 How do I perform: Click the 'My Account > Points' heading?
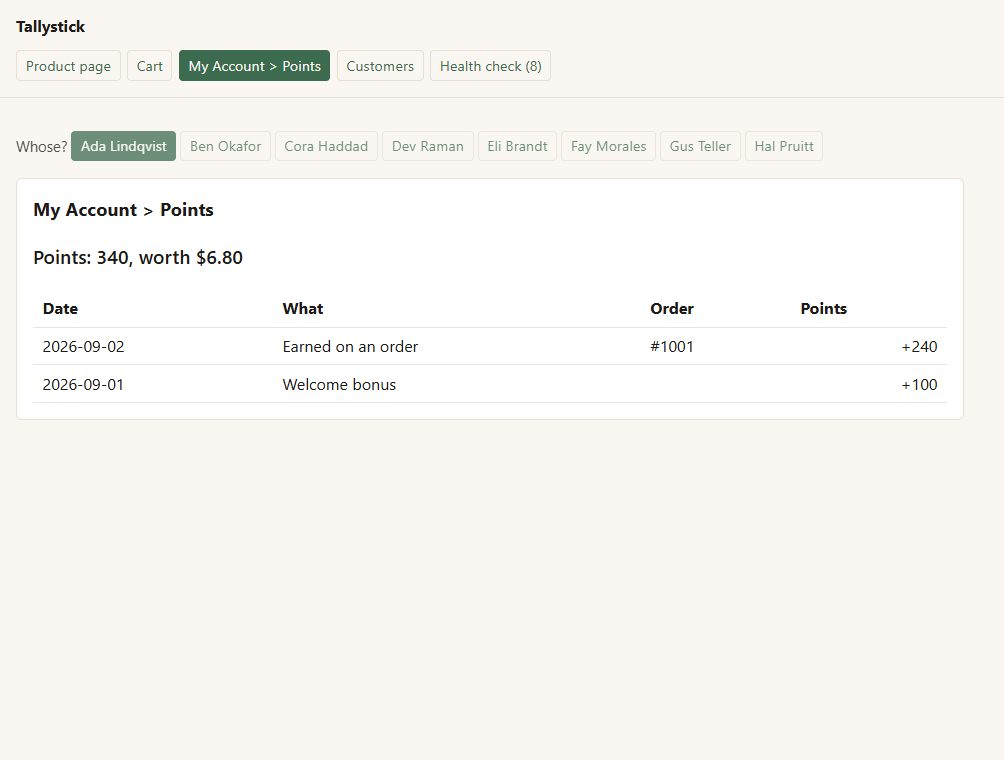coord(124,210)
